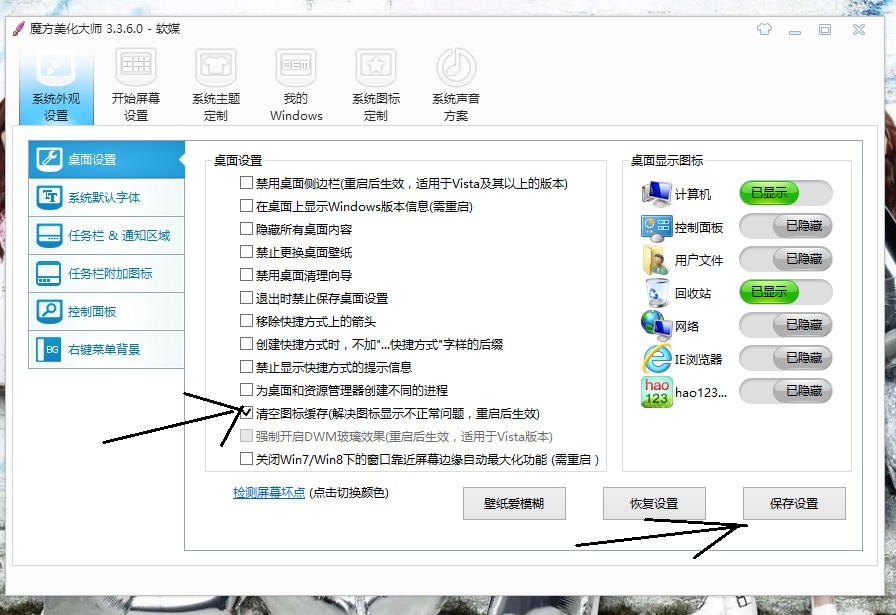The width and height of the screenshot is (896, 615).
Task: Open the 系统主题定制 shirt icon
Action: click(216, 67)
